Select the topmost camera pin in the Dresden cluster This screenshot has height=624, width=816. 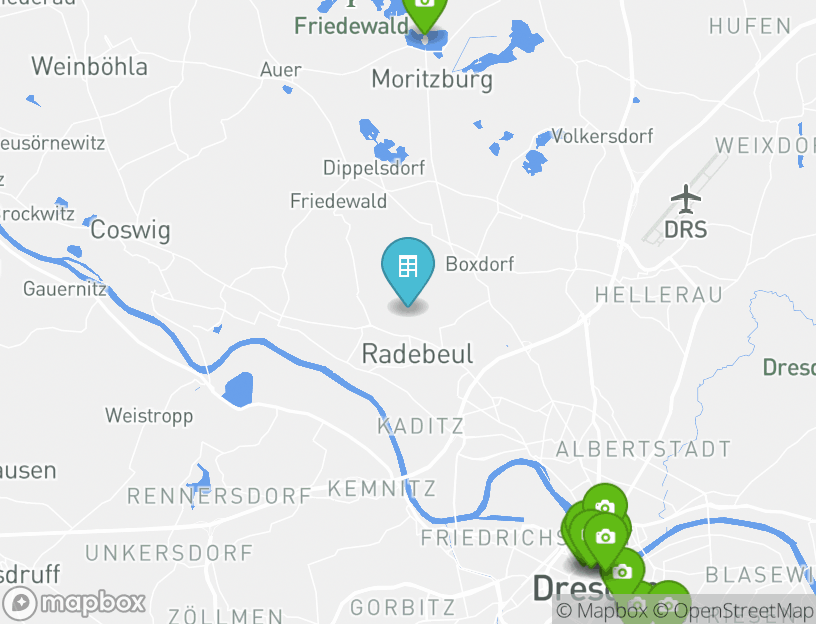(604, 504)
